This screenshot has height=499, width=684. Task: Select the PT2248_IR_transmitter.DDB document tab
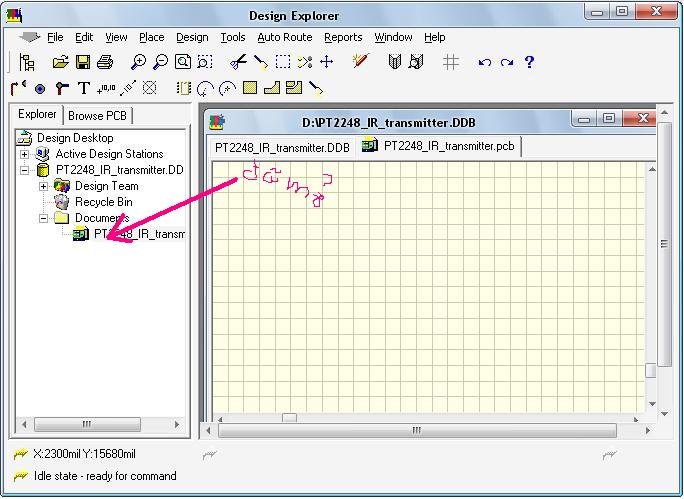[282, 147]
